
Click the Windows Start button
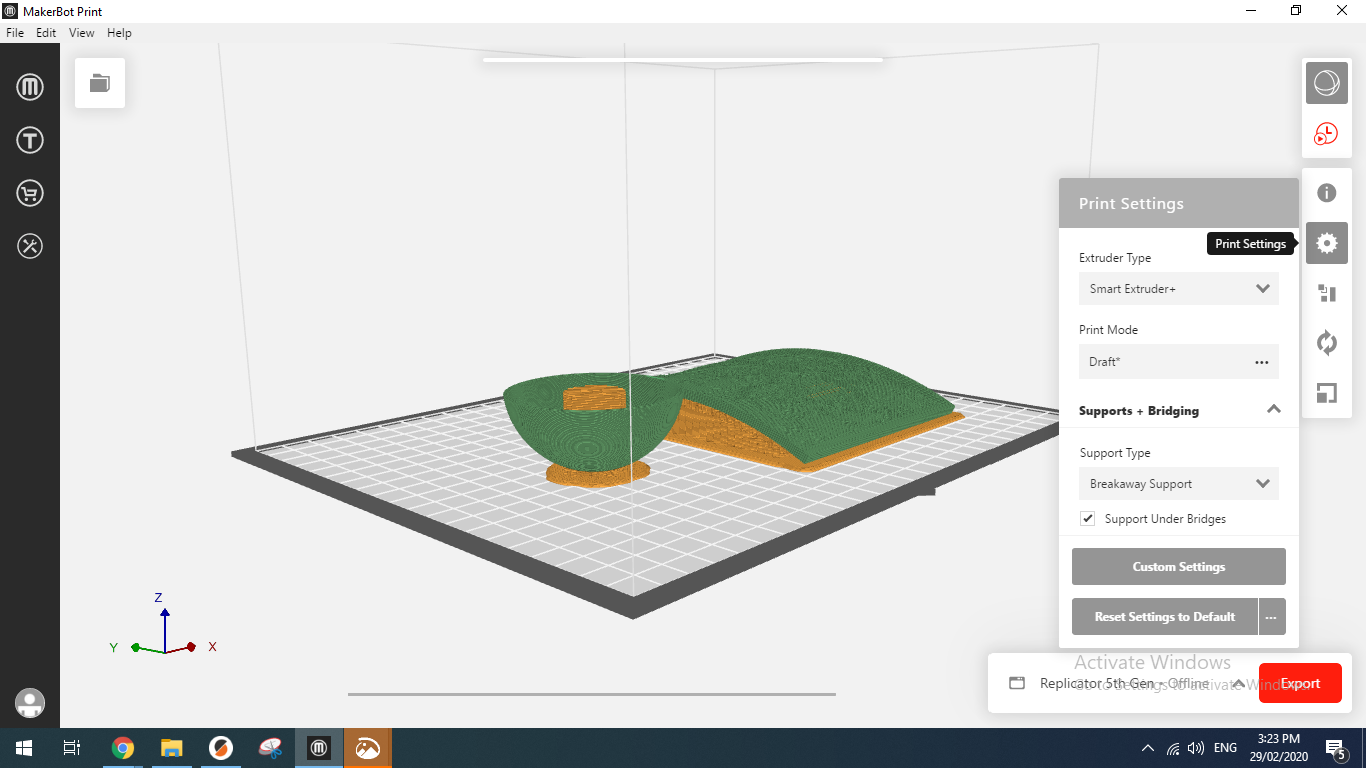click(24, 748)
